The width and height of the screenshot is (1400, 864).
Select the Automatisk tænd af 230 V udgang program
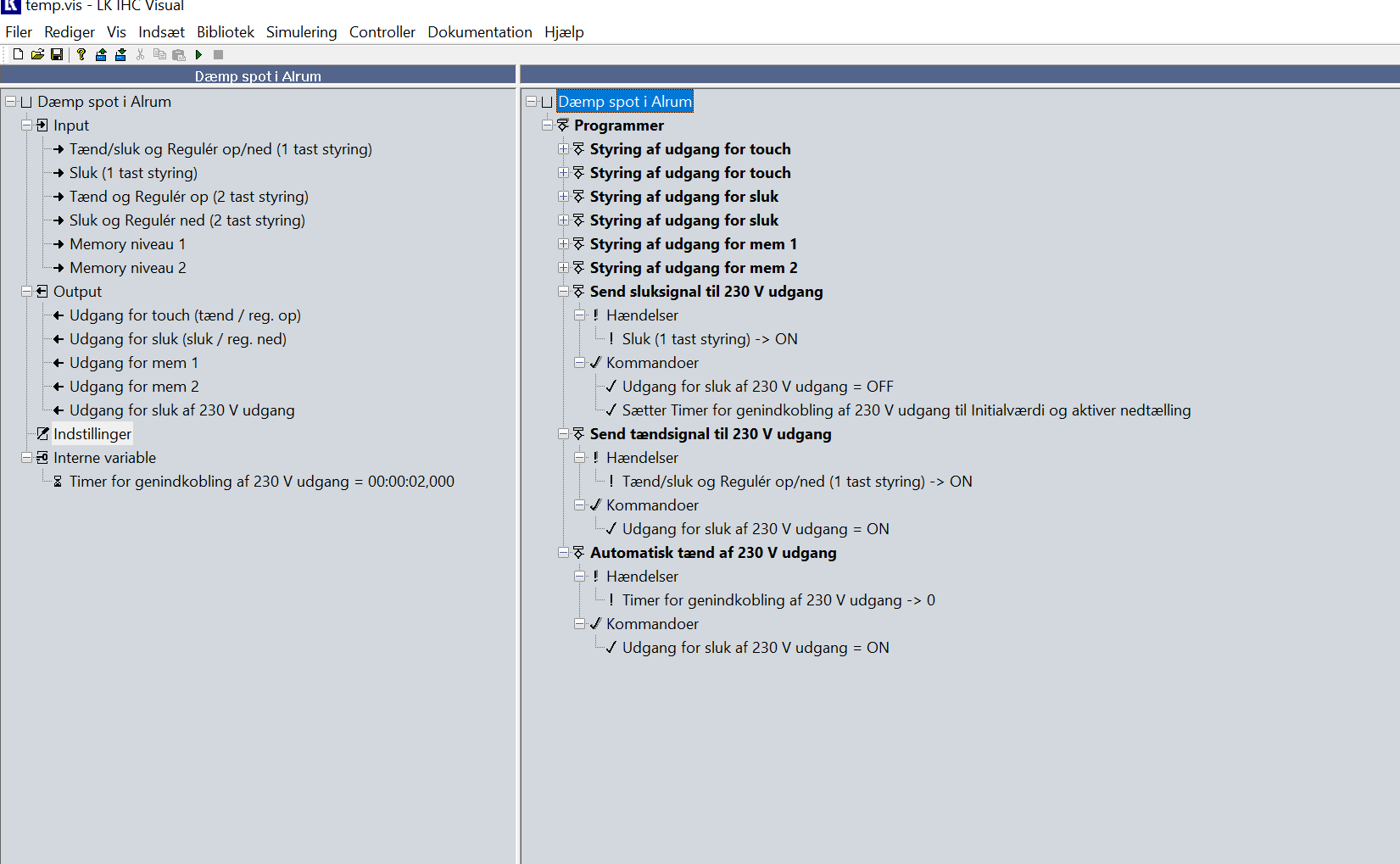[x=712, y=553]
